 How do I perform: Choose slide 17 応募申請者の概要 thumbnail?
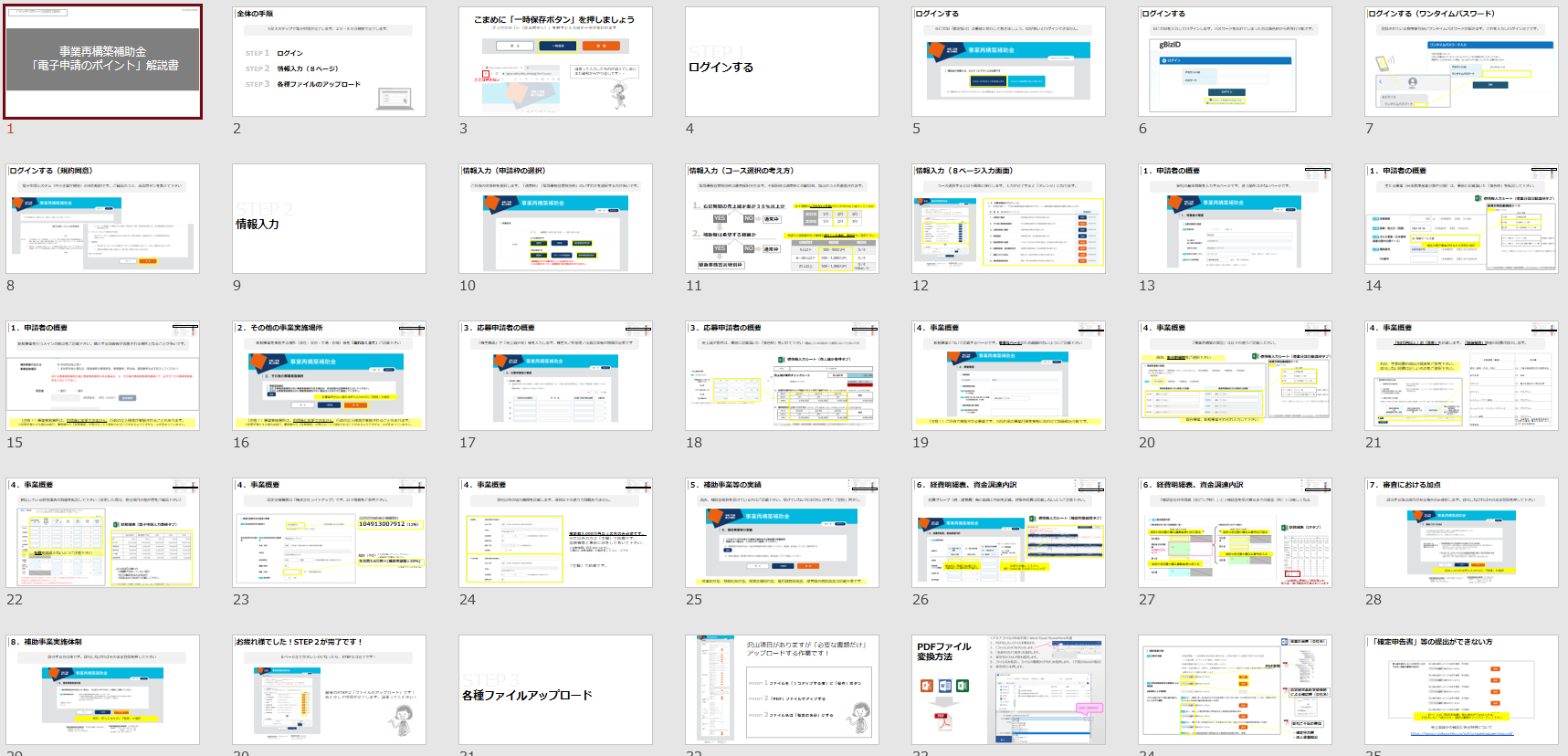pos(555,376)
